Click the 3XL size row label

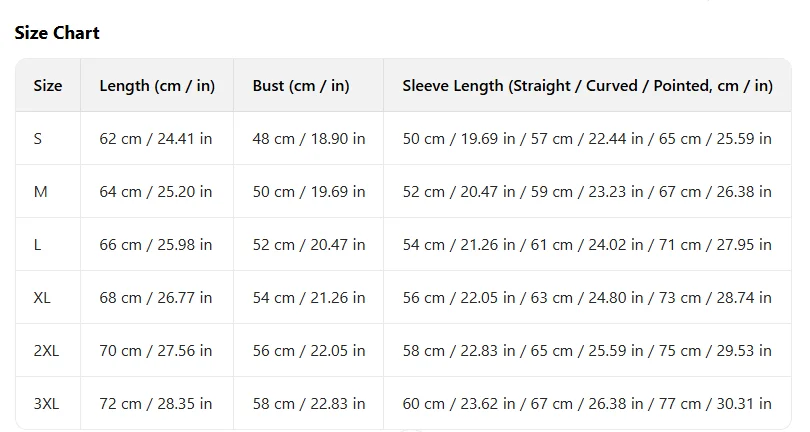point(48,403)
